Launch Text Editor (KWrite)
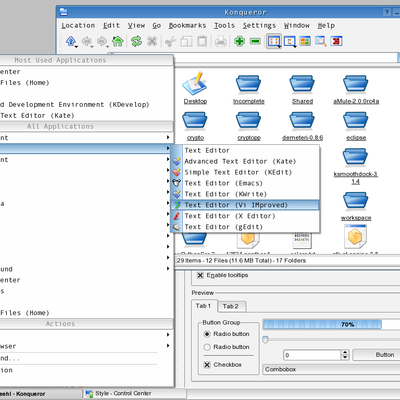This screenshot has height=400, width=400. (x=245, y=194)
